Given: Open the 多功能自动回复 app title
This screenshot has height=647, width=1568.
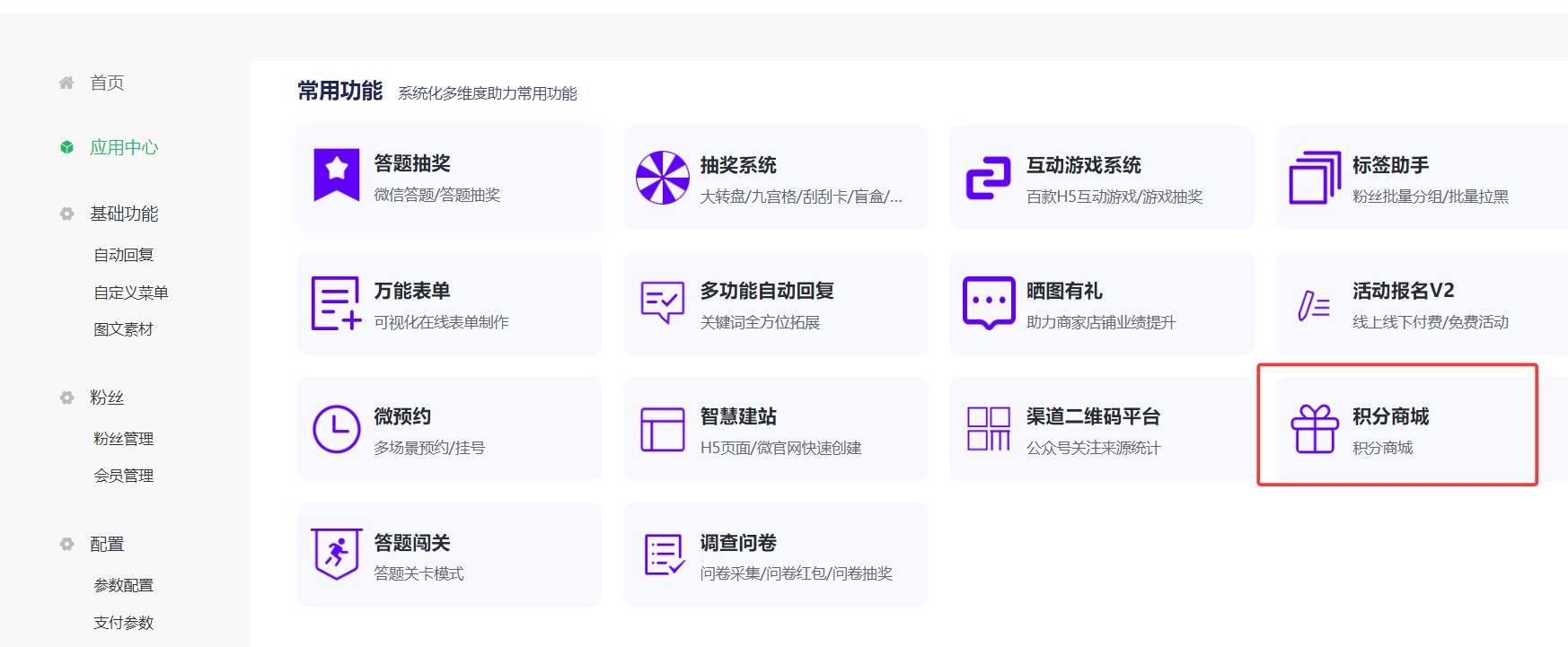Looking at the screenshot, I should 768,291.
